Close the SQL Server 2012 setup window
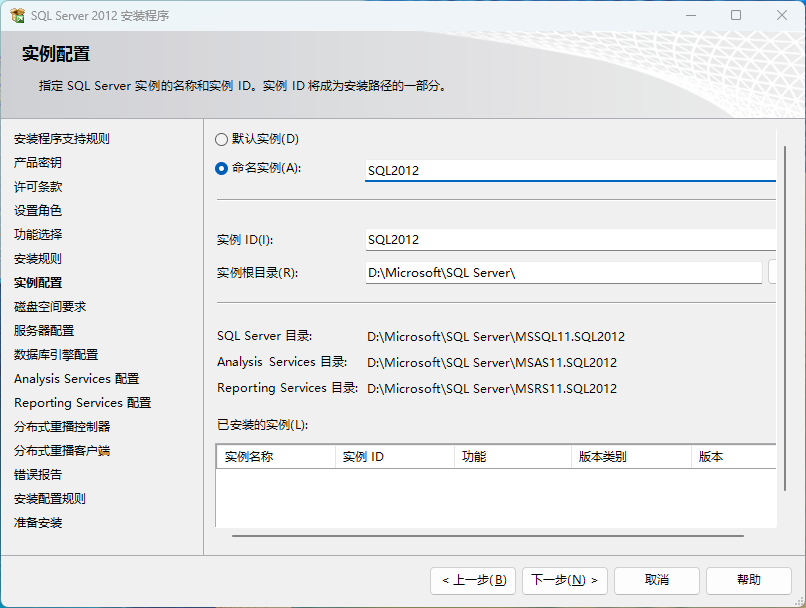806x608 pixels. [782, 15]
